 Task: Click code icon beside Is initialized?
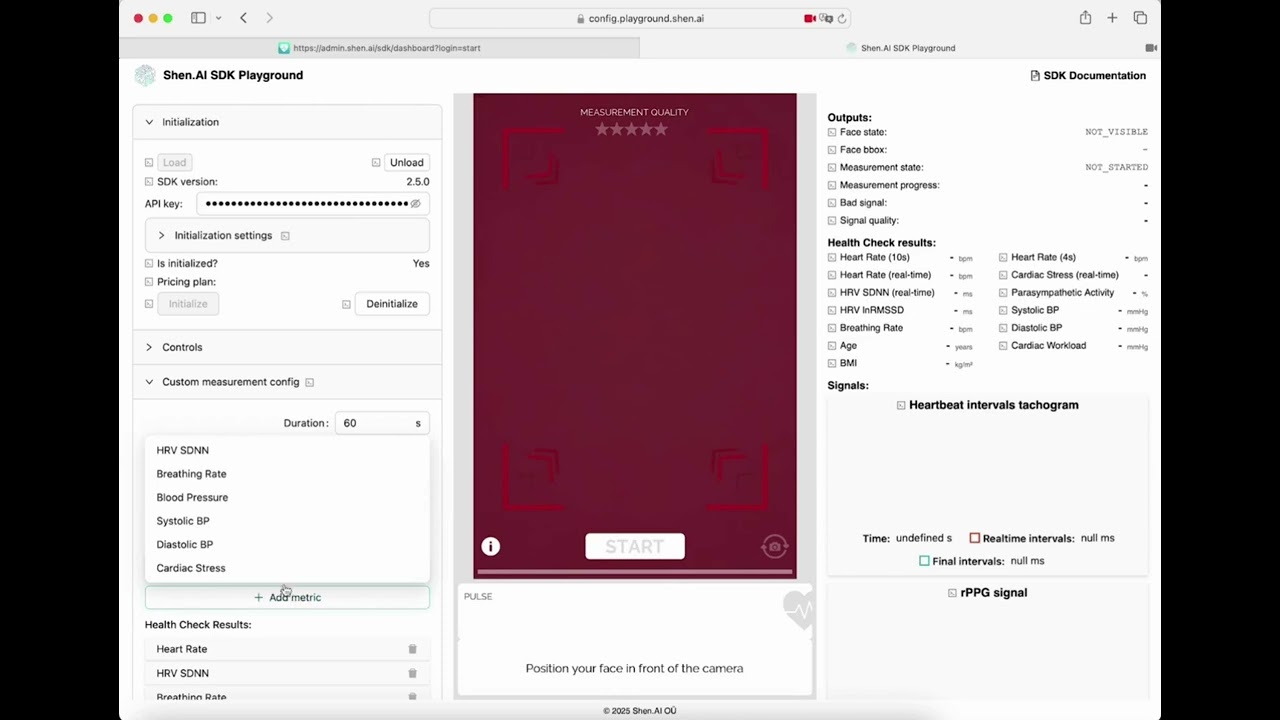(149, 264)
